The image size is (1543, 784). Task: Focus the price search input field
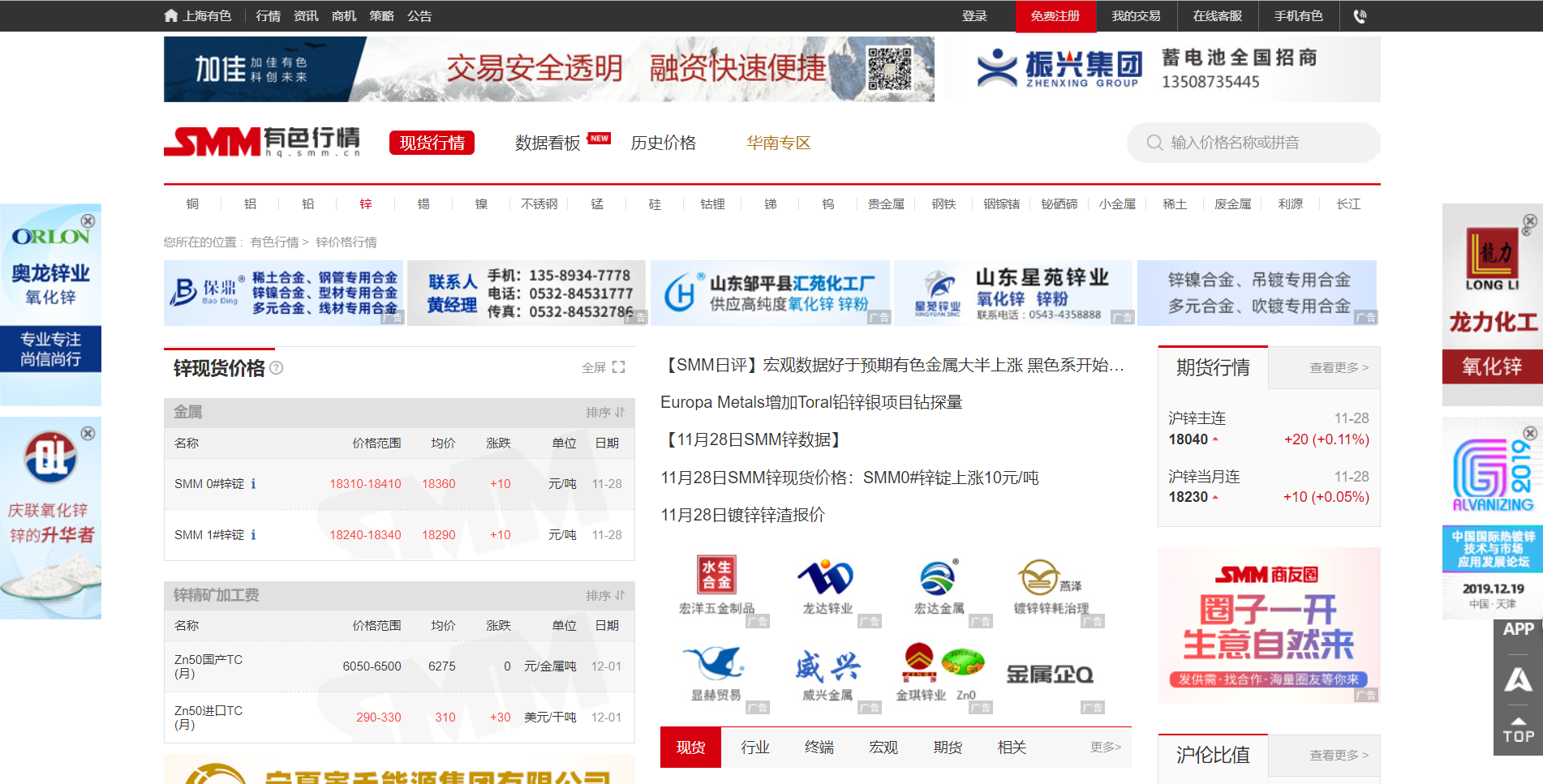(1253, 143)
